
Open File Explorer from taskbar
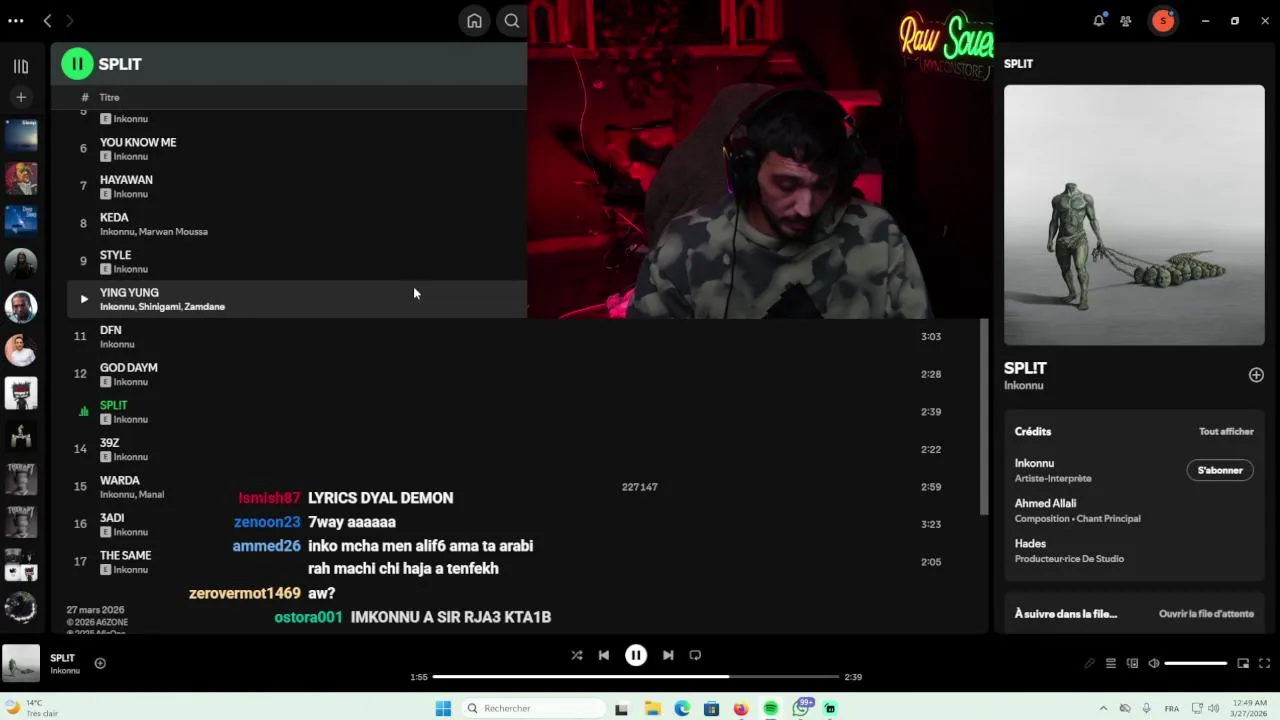[653, 708]
